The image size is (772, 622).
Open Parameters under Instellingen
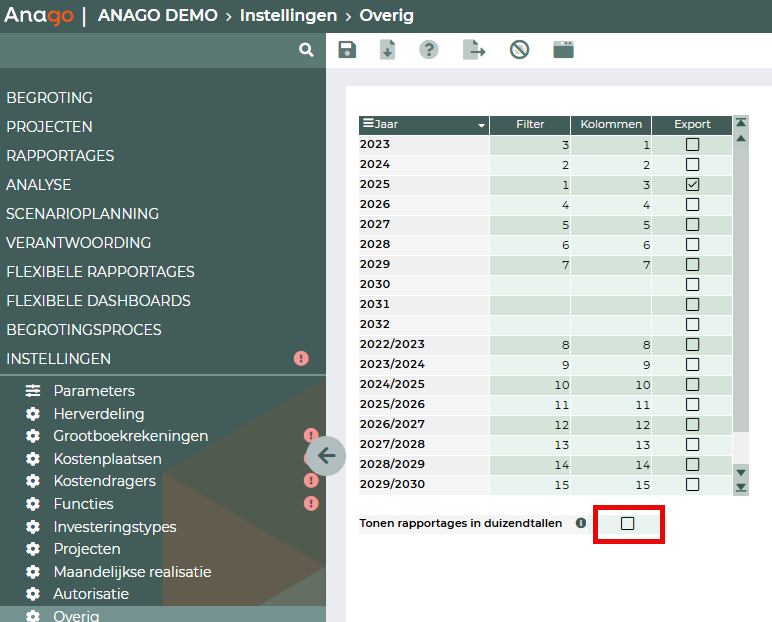pyautogui.click(x=94, y=391)
